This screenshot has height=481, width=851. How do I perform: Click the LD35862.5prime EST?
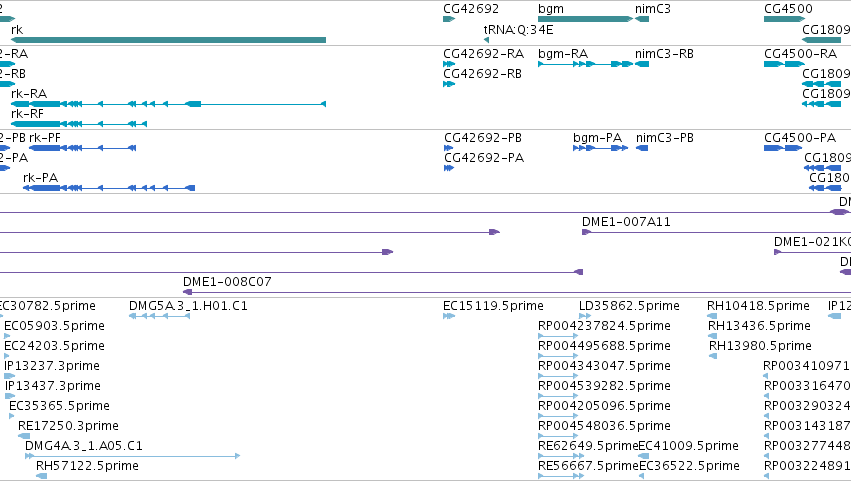[585, 316]
